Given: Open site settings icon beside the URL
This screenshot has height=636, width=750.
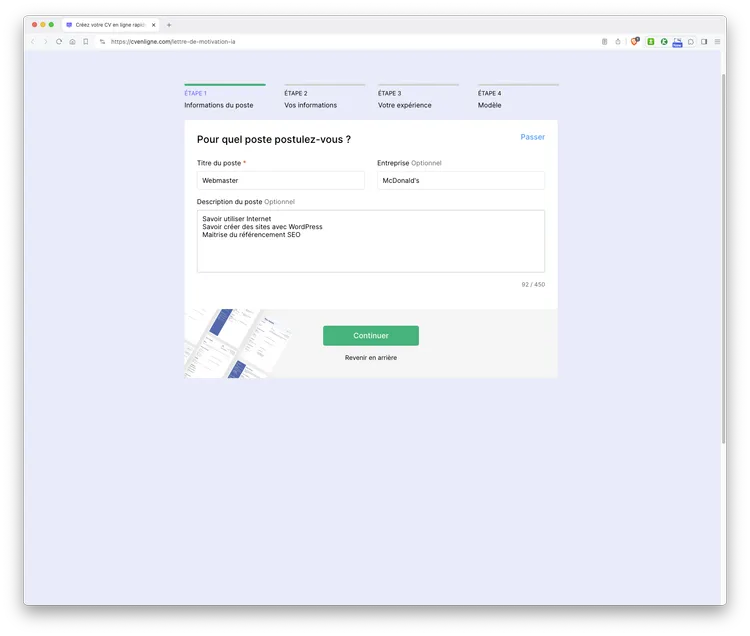Looking at the screenshot, I should click(x=102, y=42).
